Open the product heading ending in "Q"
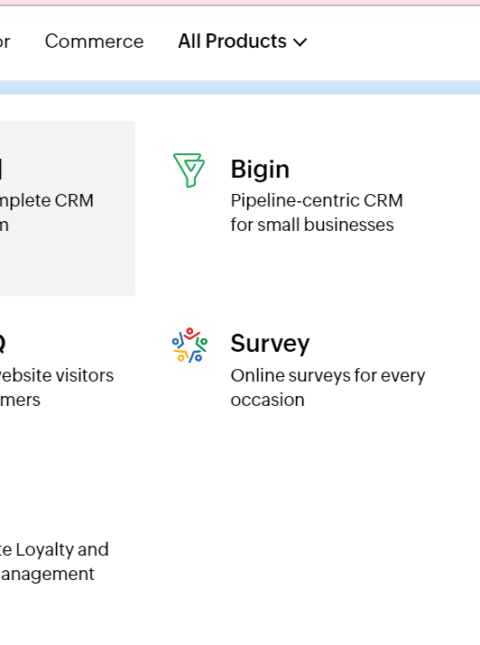The width and height of the screenshot is (480, 645). [x=2, y=344]
